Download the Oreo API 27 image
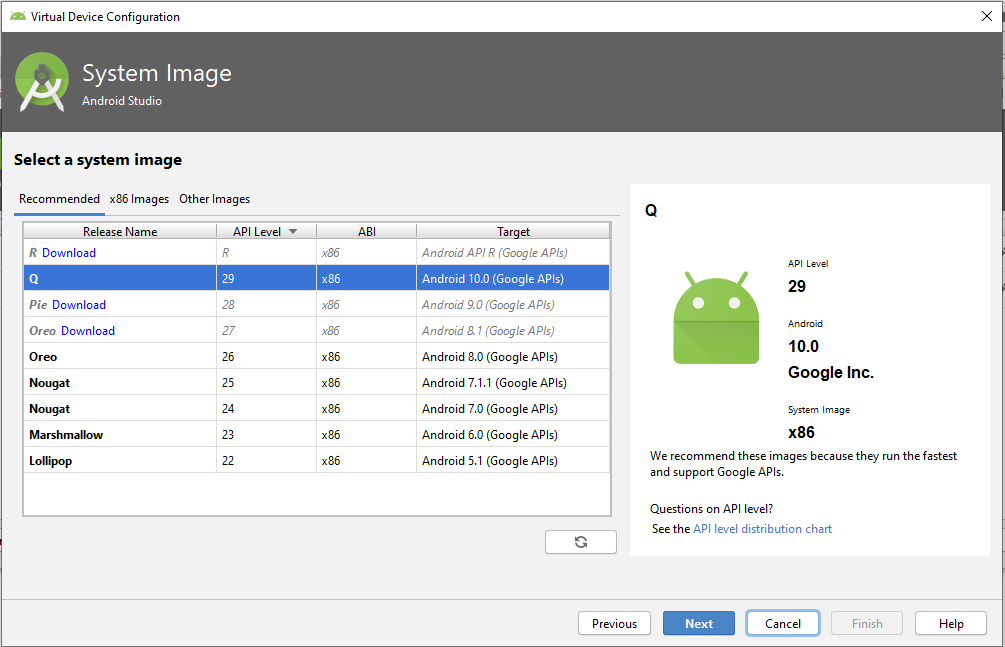Screen dimensions: 1005x647 click(x=88, y=331)
